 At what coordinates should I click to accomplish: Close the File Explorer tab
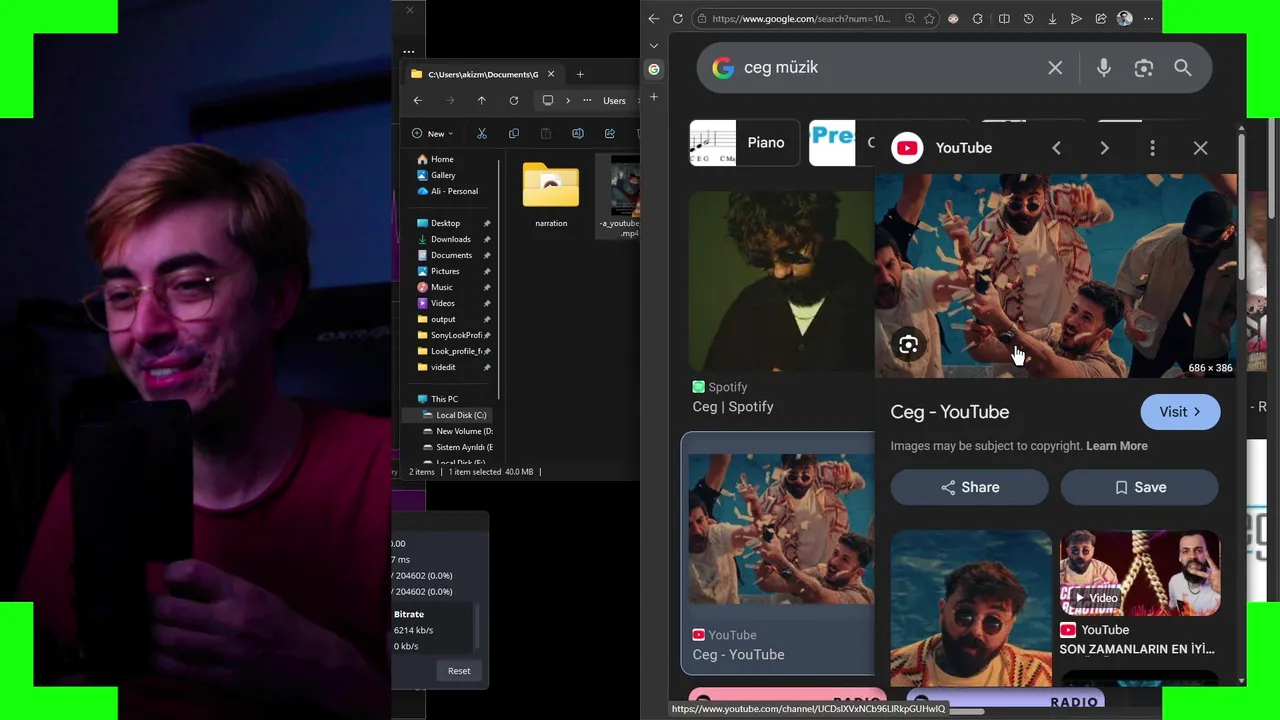coord(552,74)
